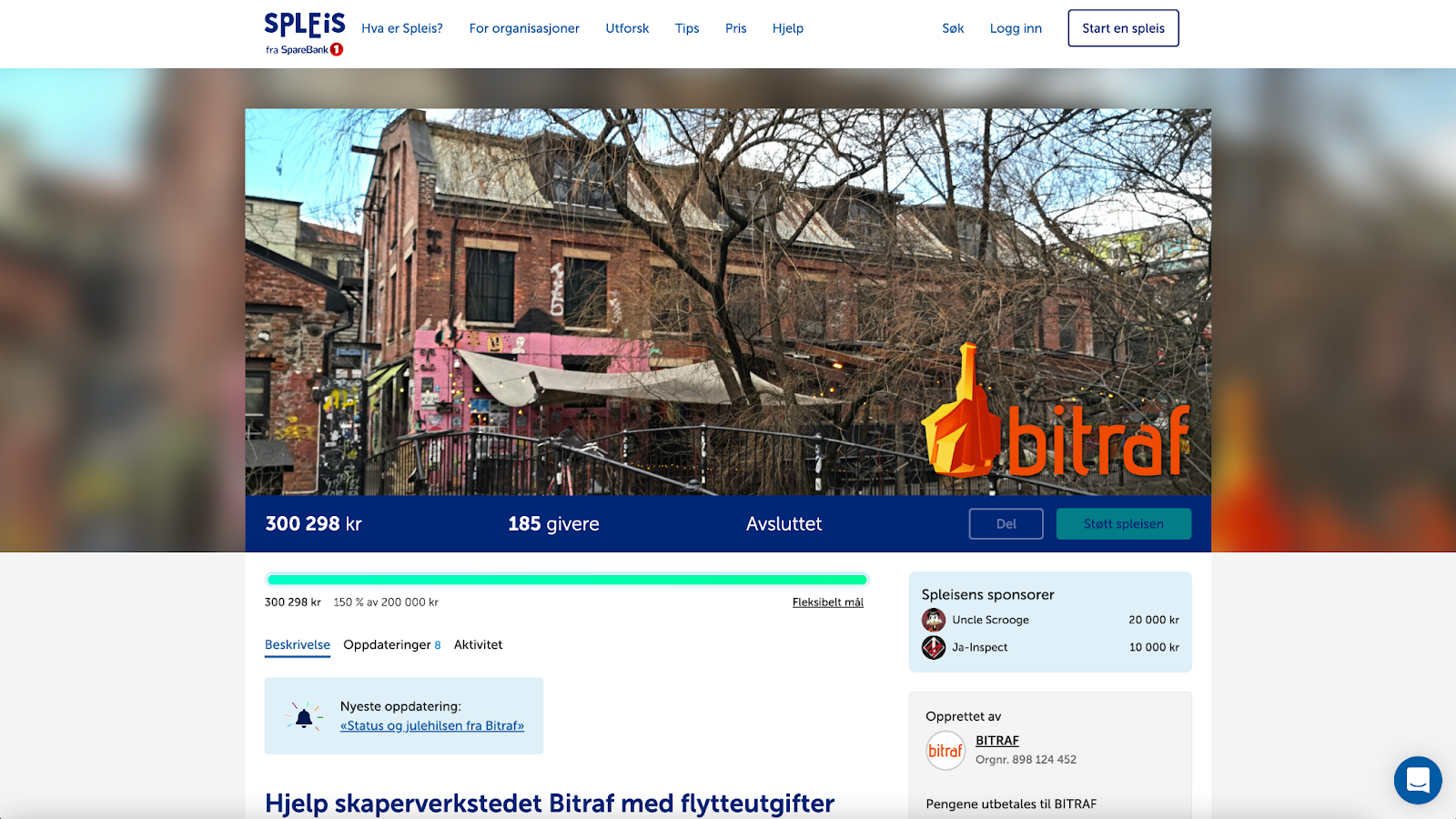Viewport: 1456px width, 819px height.
Task: Click the '185 givere' donor count
Action: (x=553, y=524)
